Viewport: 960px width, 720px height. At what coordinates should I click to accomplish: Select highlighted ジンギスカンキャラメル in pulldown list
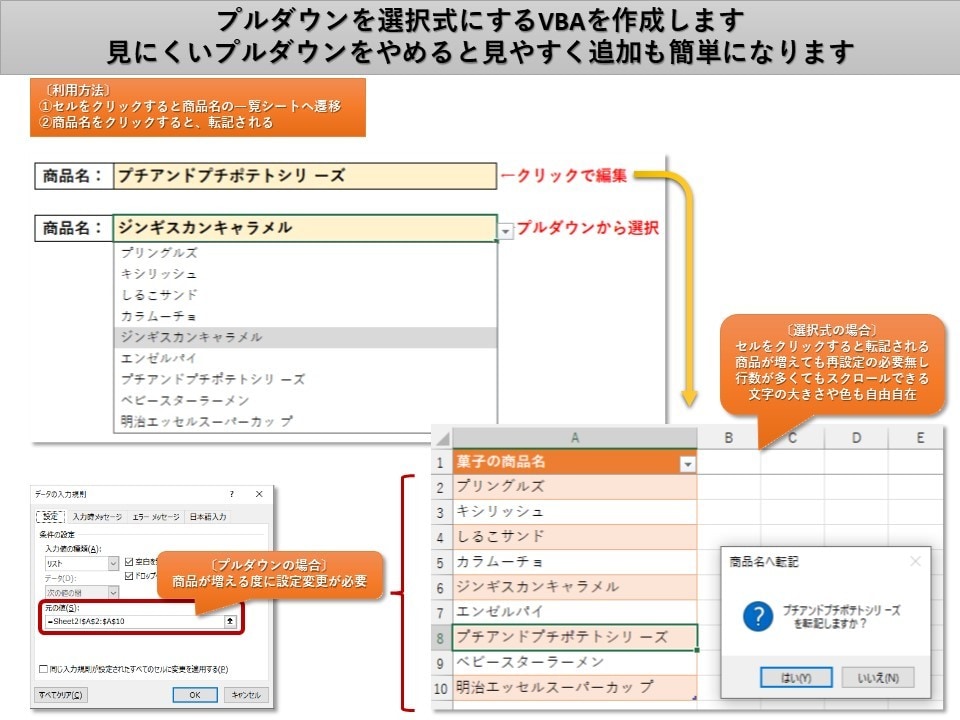pos(305,337)
